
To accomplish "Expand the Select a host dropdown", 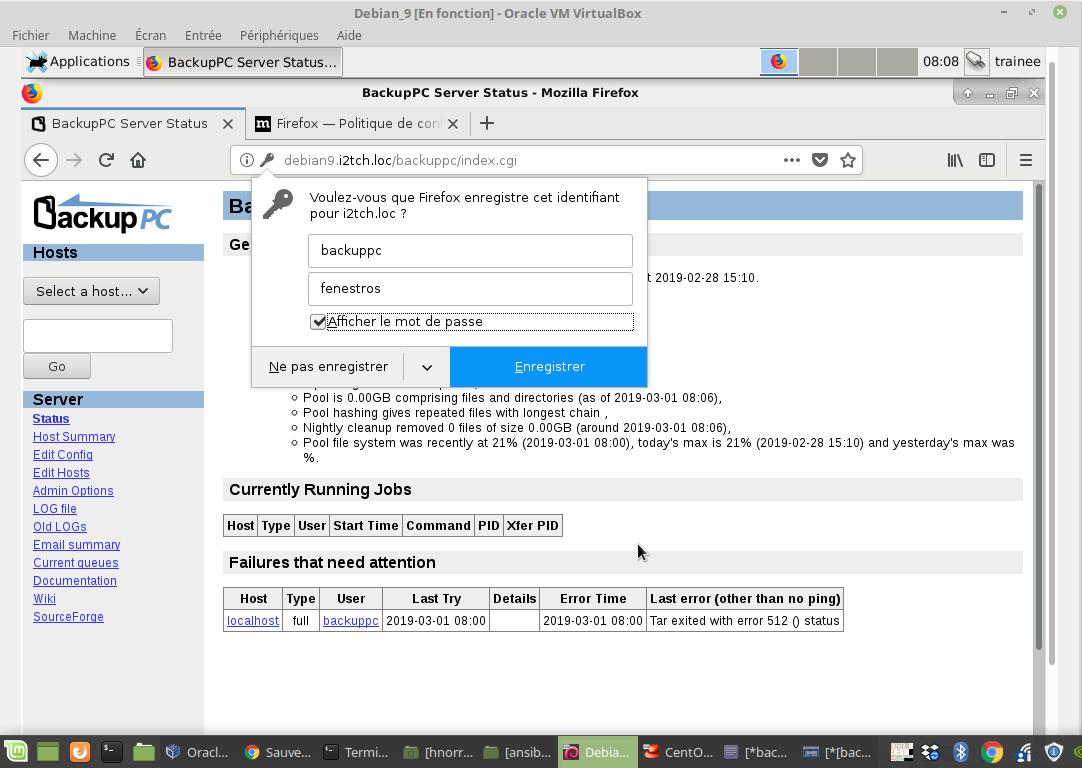I will coord(91,291).
